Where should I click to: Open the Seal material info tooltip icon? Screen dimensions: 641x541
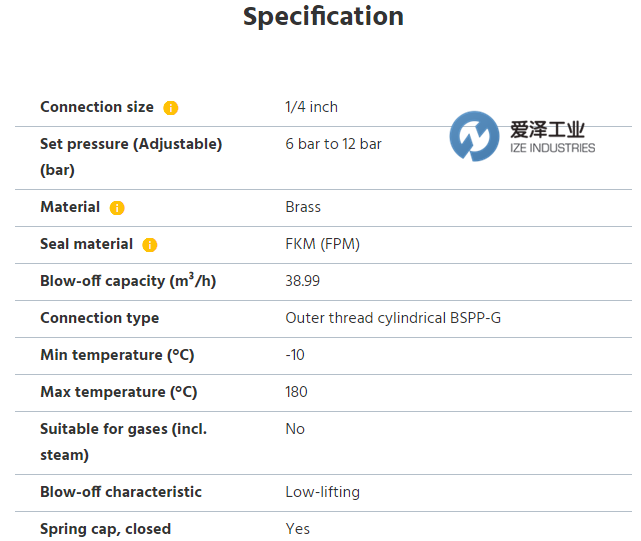pos(150,245)
